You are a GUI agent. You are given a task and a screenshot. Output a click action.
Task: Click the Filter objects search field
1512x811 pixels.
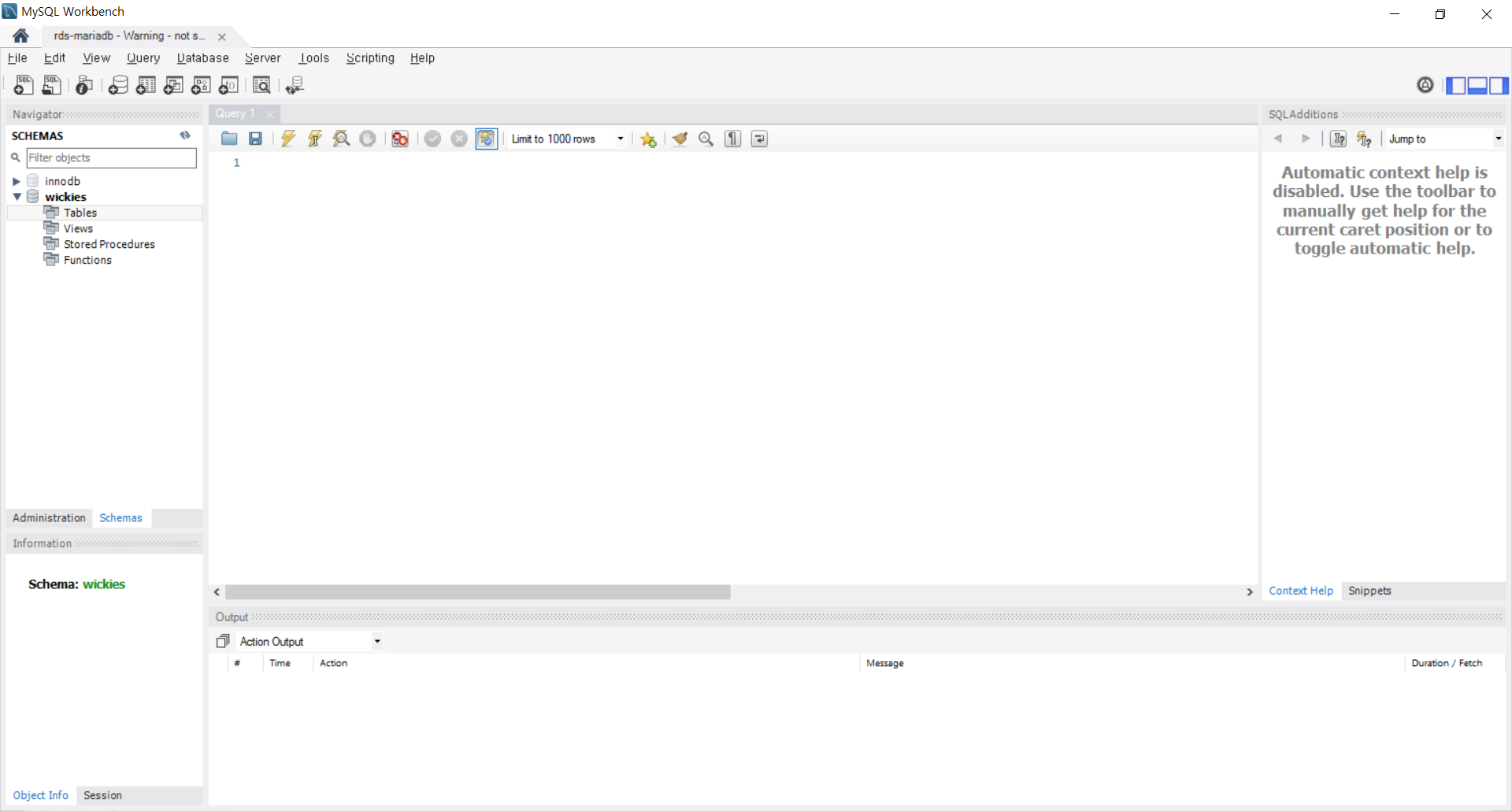pos(111,157)
